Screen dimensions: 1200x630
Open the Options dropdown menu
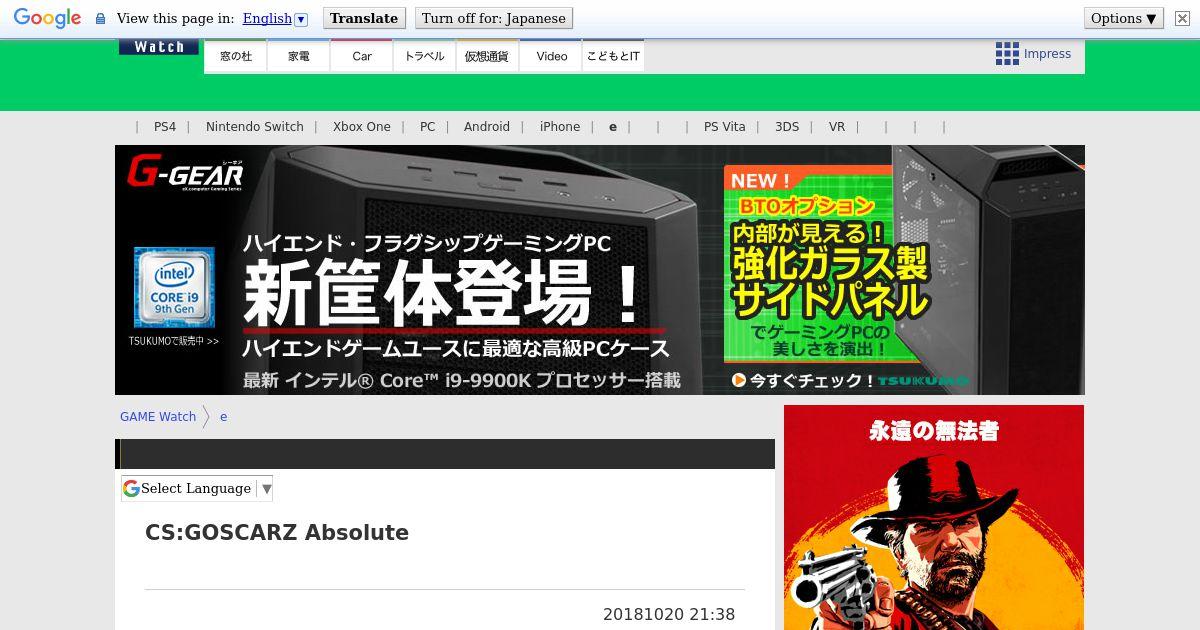coord(1124,18)
